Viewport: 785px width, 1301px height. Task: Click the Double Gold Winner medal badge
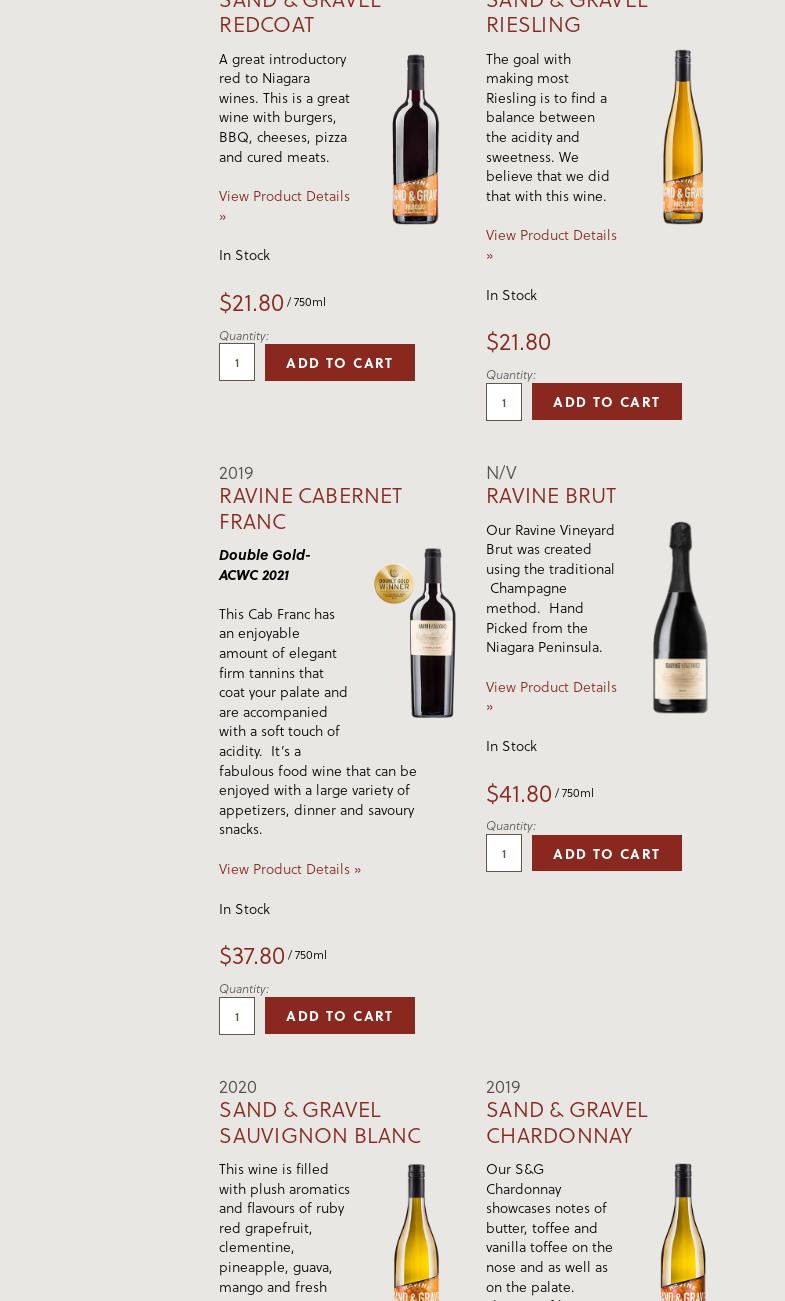(x=393, y=584)
